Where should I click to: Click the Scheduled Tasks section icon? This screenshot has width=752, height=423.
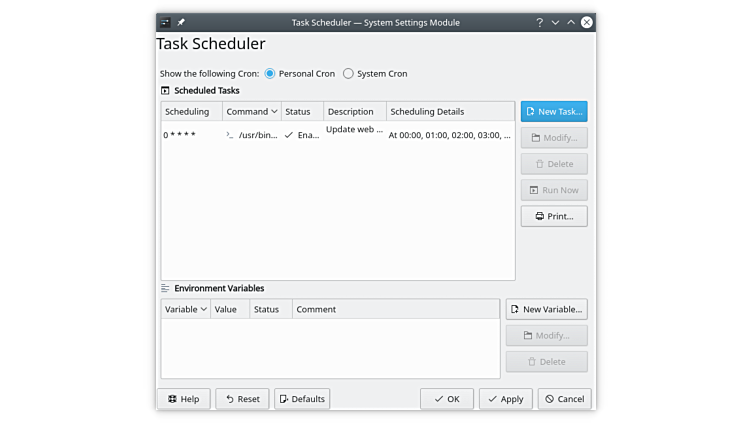tap(165, 90)
